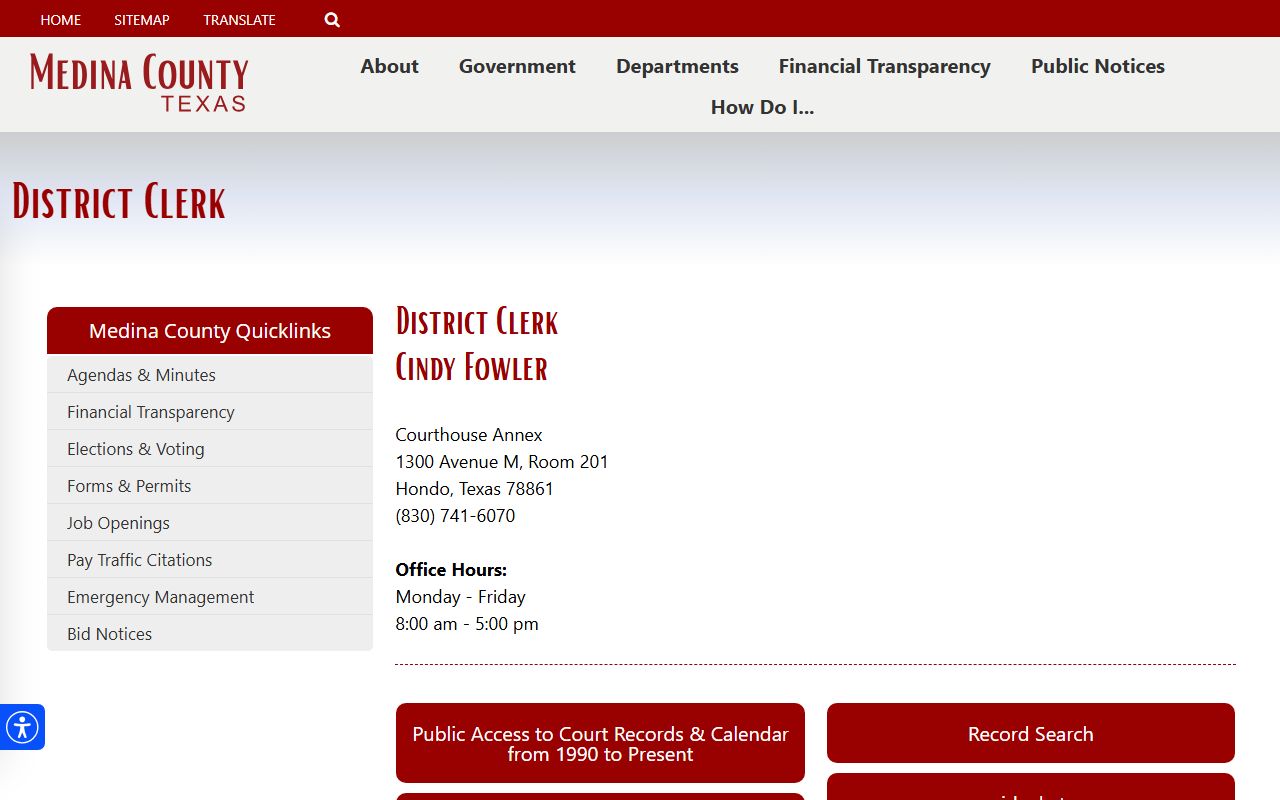The width and height of the screenshot is (1280, 800).
Task: Open Public Access to Court Records button
Action: (600, 743)
